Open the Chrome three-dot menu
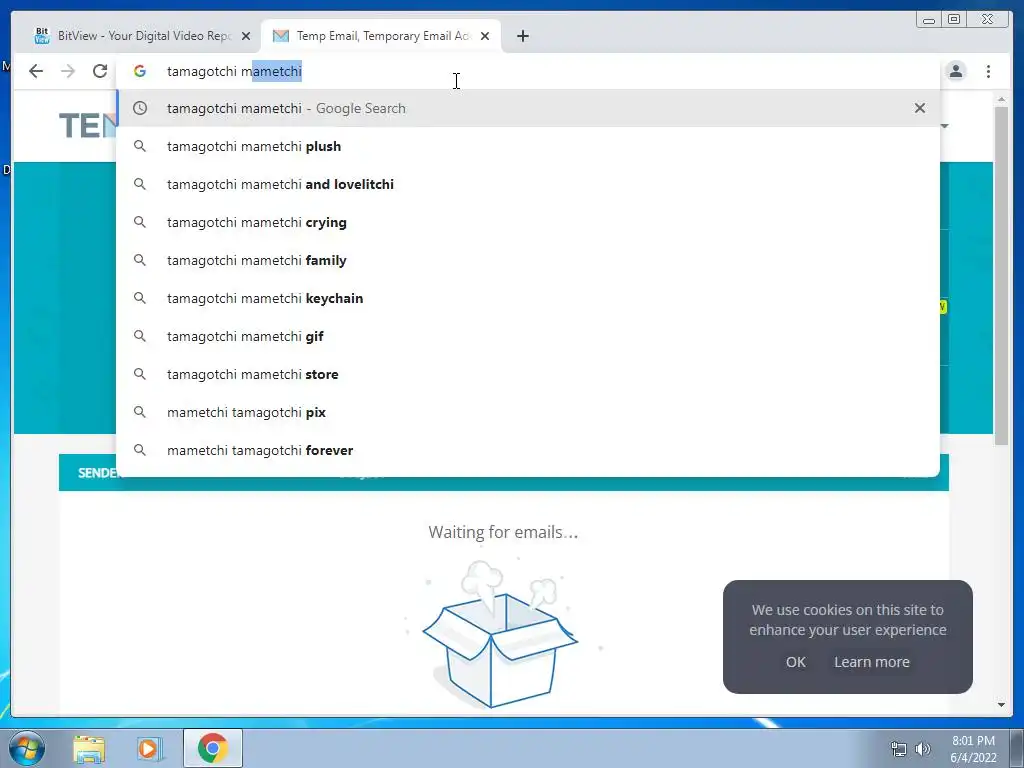Viewport: 1024px width, 768px height. tap(988, 71)
